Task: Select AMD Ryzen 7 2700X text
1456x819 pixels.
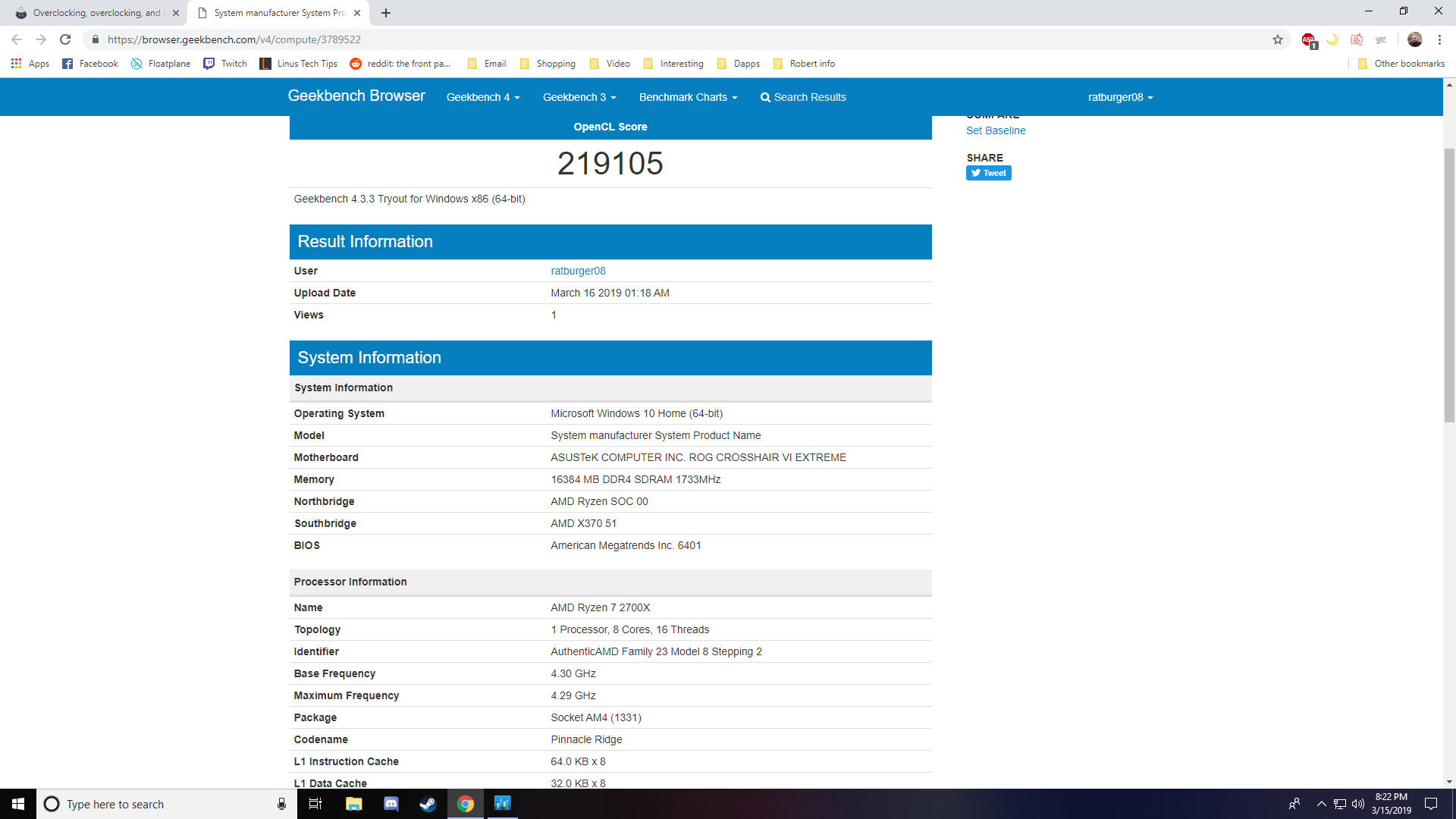Action: coord(601,607)
